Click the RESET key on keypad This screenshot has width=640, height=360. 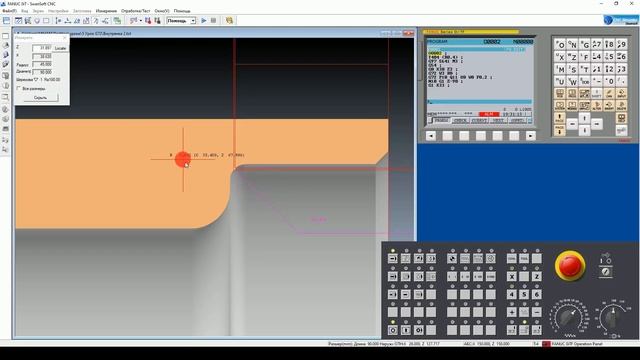coord(622,130)
